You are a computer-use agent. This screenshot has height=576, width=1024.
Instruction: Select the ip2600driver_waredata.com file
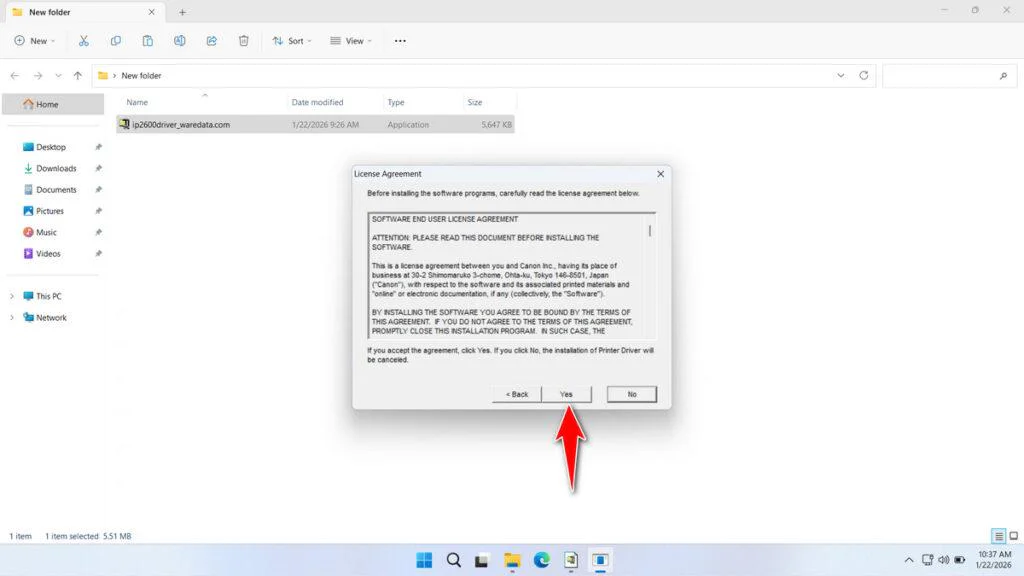point(182,124)
